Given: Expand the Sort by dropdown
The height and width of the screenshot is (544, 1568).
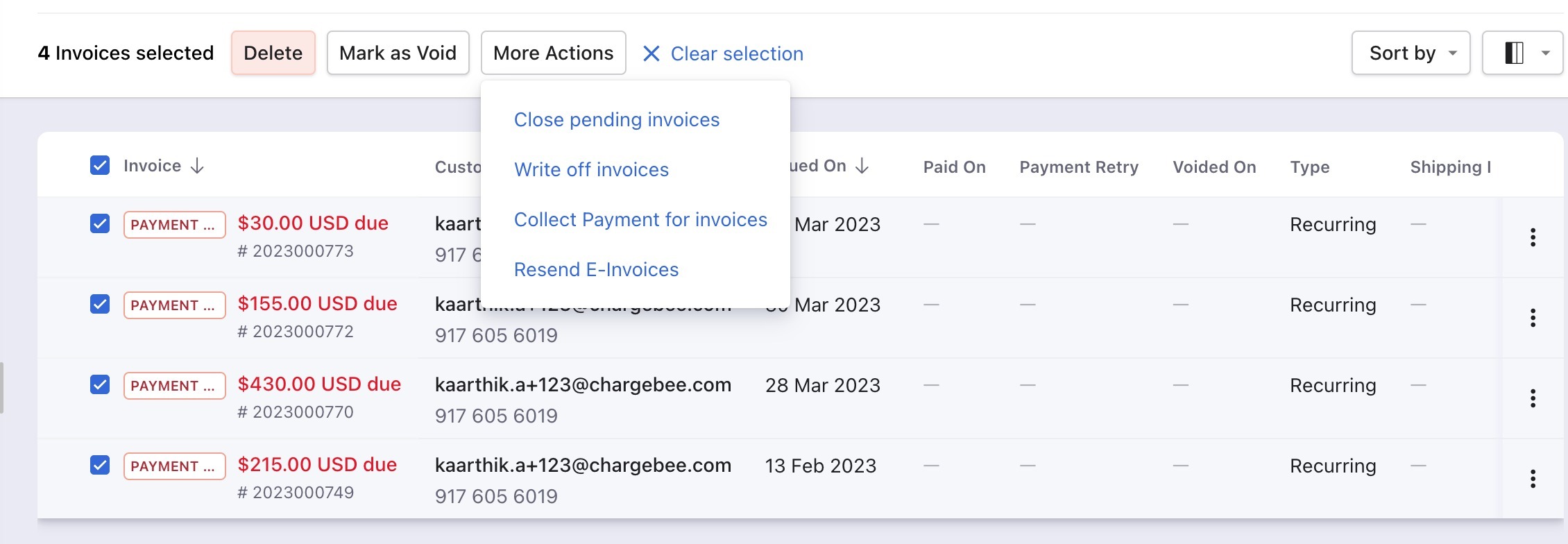Looking at the screenshot, I should 1411,53.
